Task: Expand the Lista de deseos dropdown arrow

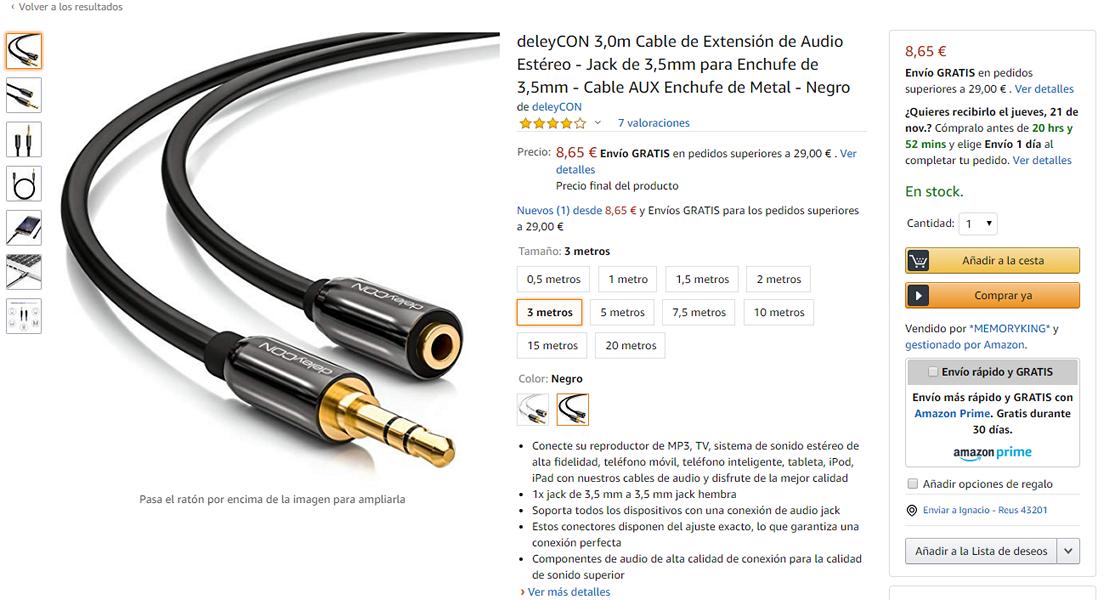Action: pos(1068,550)
